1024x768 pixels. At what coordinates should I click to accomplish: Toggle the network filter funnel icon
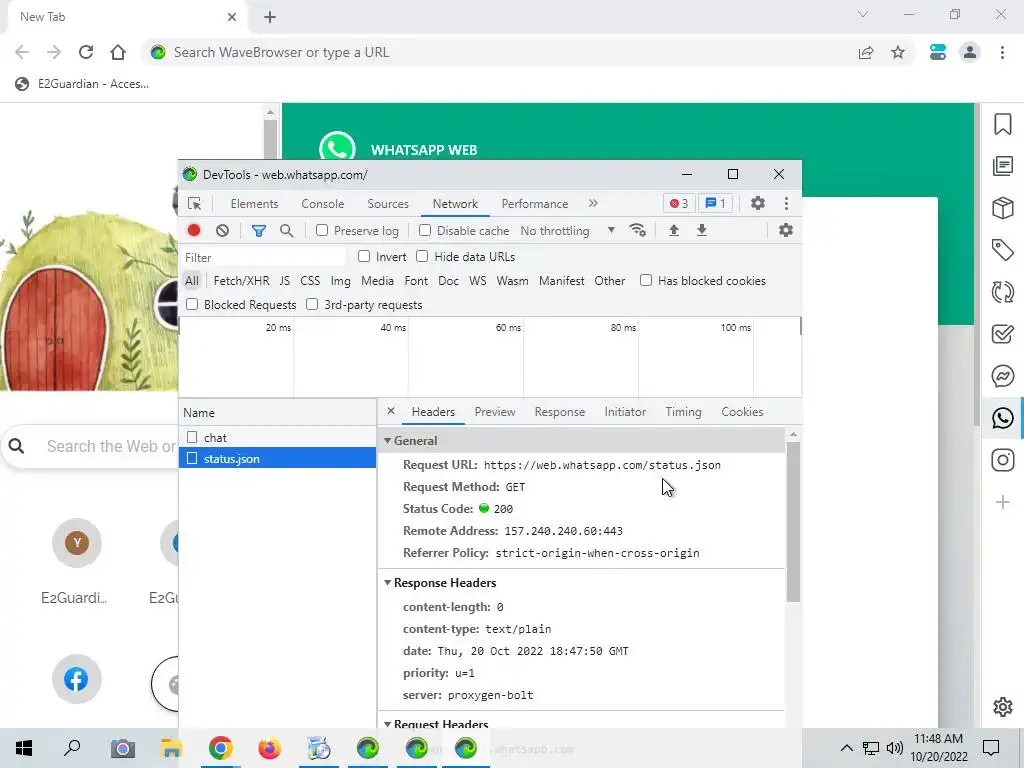pyautogui.click(x=259, y=231)
